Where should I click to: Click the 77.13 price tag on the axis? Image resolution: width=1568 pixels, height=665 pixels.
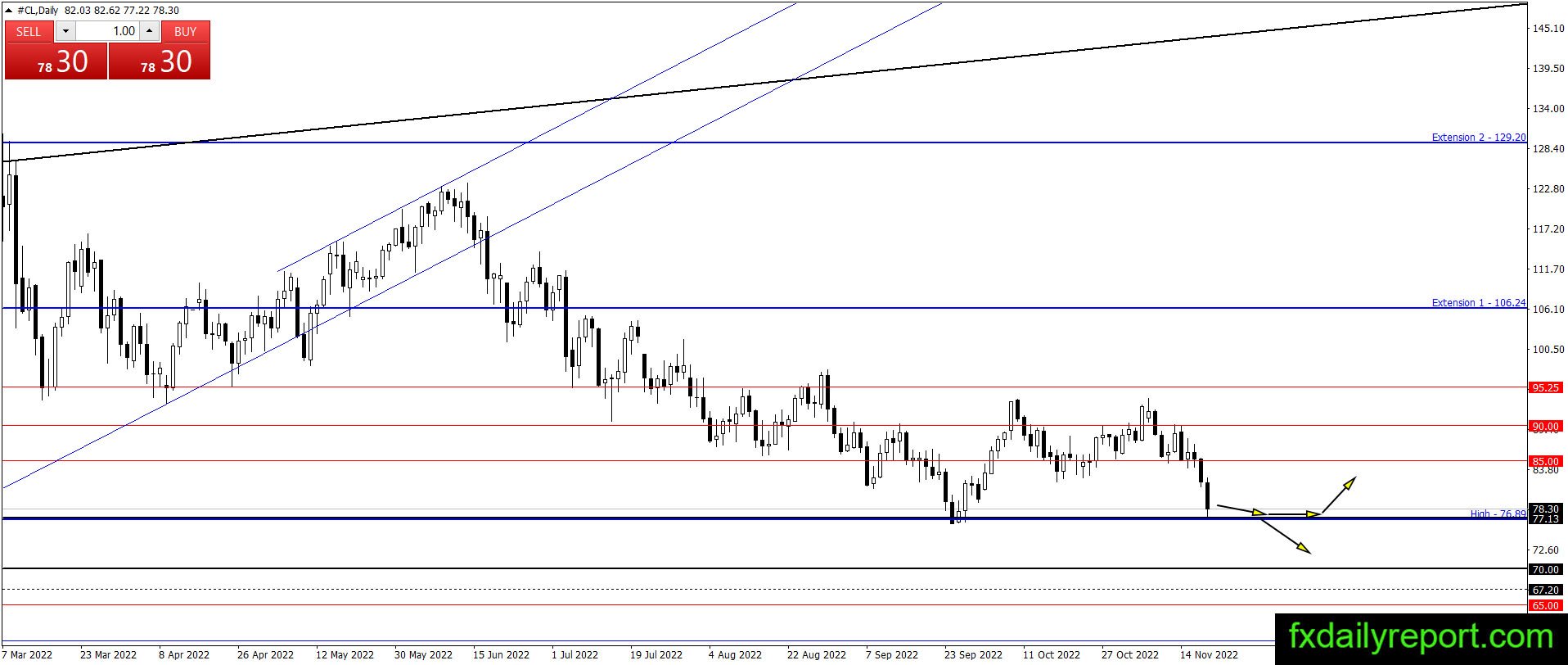coord(1545,519)
